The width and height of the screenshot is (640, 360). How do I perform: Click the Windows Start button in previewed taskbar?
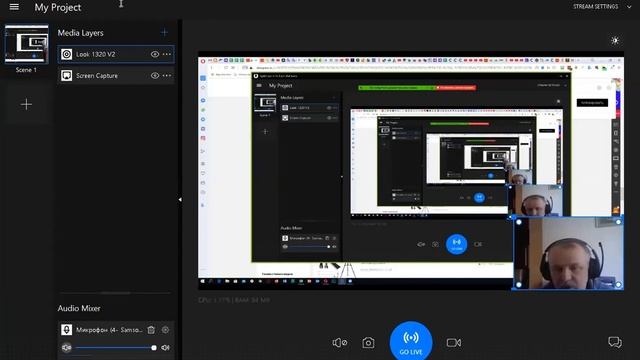click(x=202, y=282)
